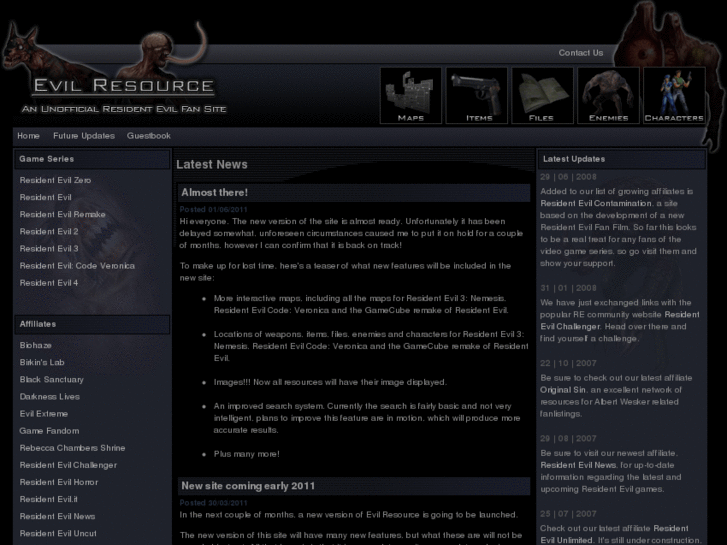
Task: Open the Files book icon
Action: [542, 96]
